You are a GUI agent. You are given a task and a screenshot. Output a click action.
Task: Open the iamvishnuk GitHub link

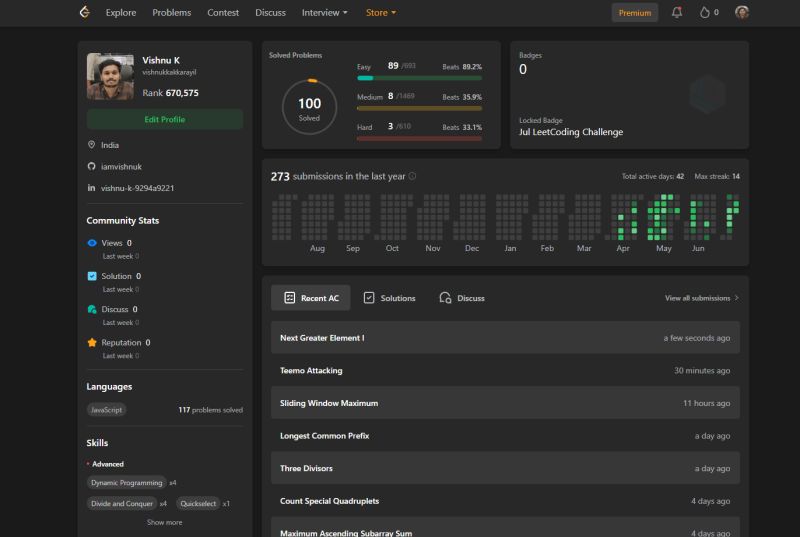pyautogui.click(x=121, y=166)
